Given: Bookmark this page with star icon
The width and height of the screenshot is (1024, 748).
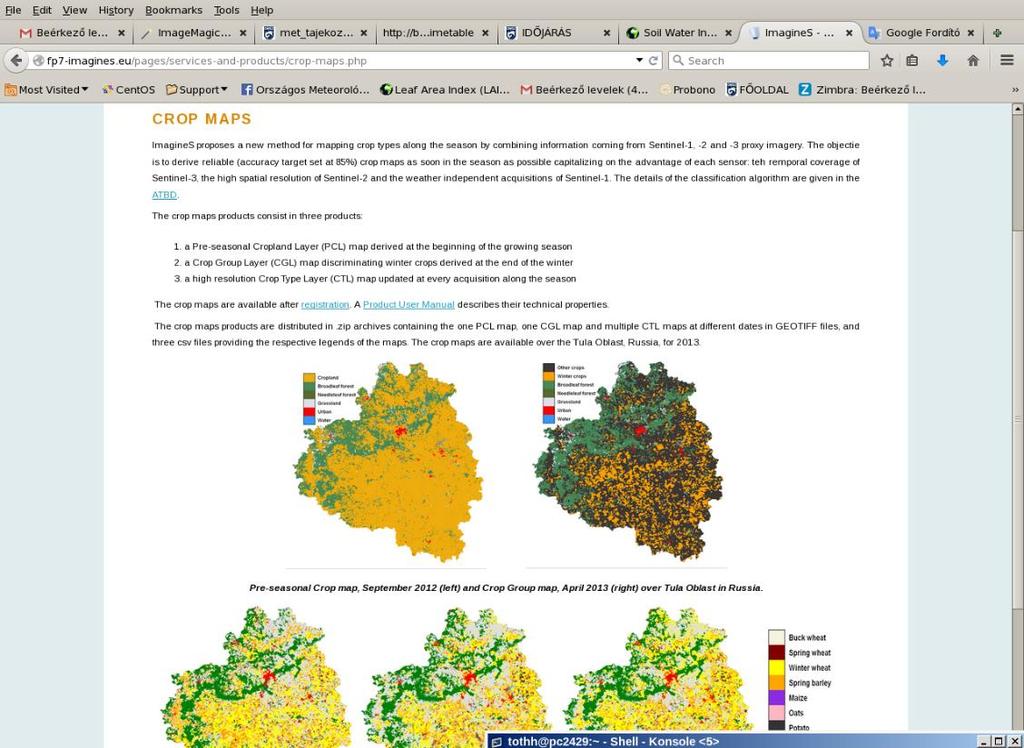Looking at the screenshot, I should point(887,61).
